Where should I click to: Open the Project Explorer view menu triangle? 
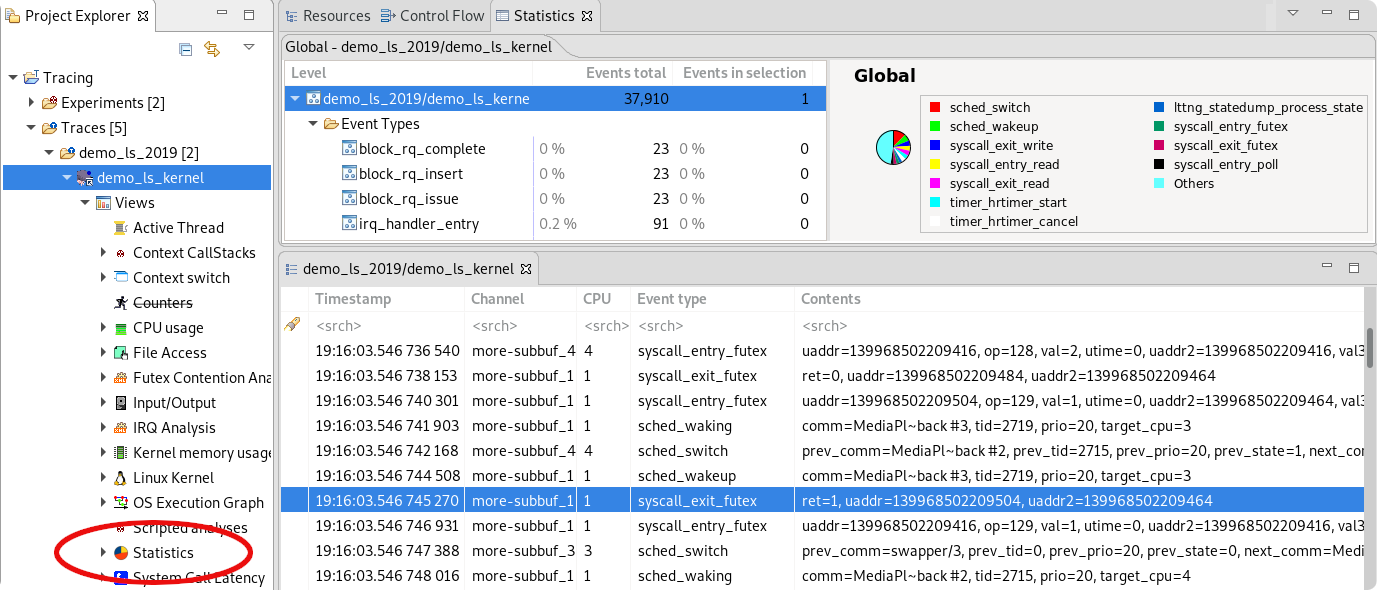click(x=249, y=48)
